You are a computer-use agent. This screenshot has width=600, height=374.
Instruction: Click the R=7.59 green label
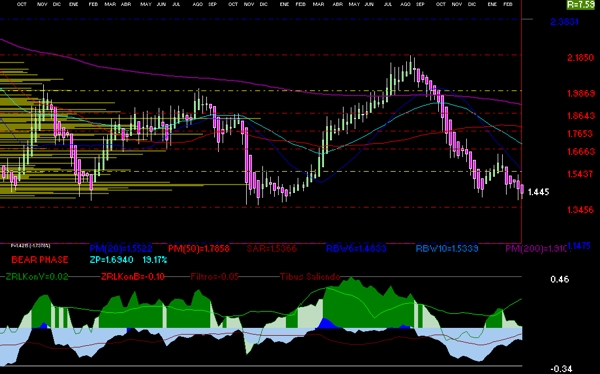[581, 5]
